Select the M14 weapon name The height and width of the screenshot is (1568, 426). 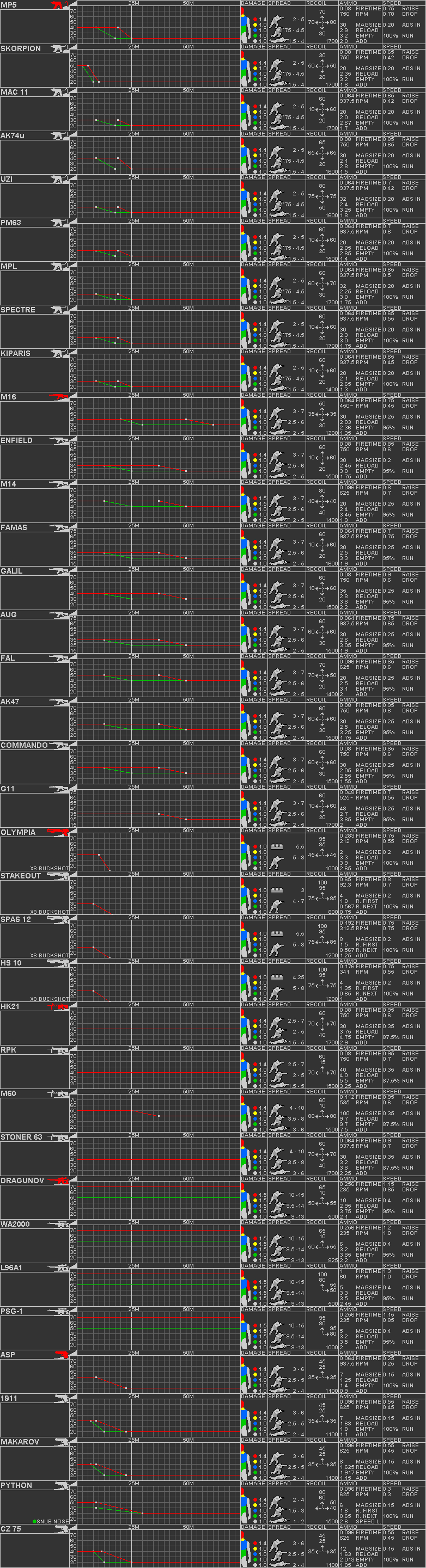pos(9,484)
